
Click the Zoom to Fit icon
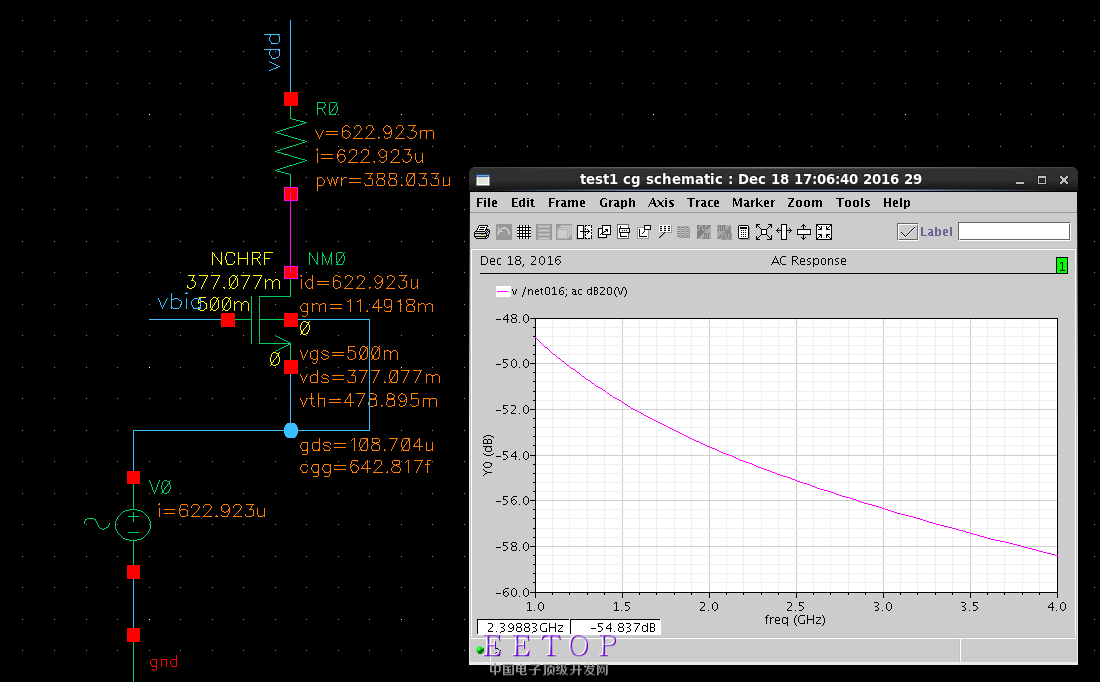coord(764,232)
